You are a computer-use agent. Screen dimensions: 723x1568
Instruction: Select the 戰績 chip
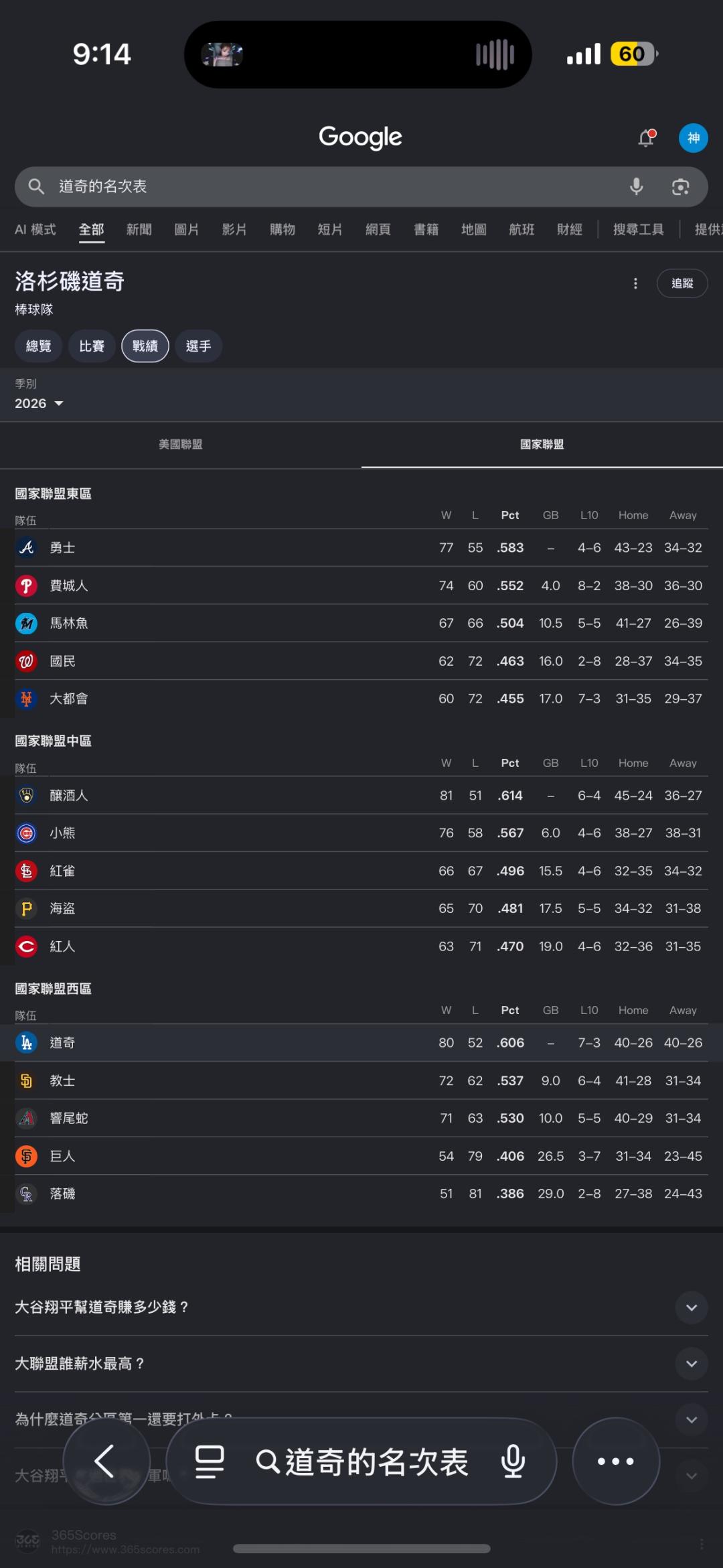tap(145, 346)
